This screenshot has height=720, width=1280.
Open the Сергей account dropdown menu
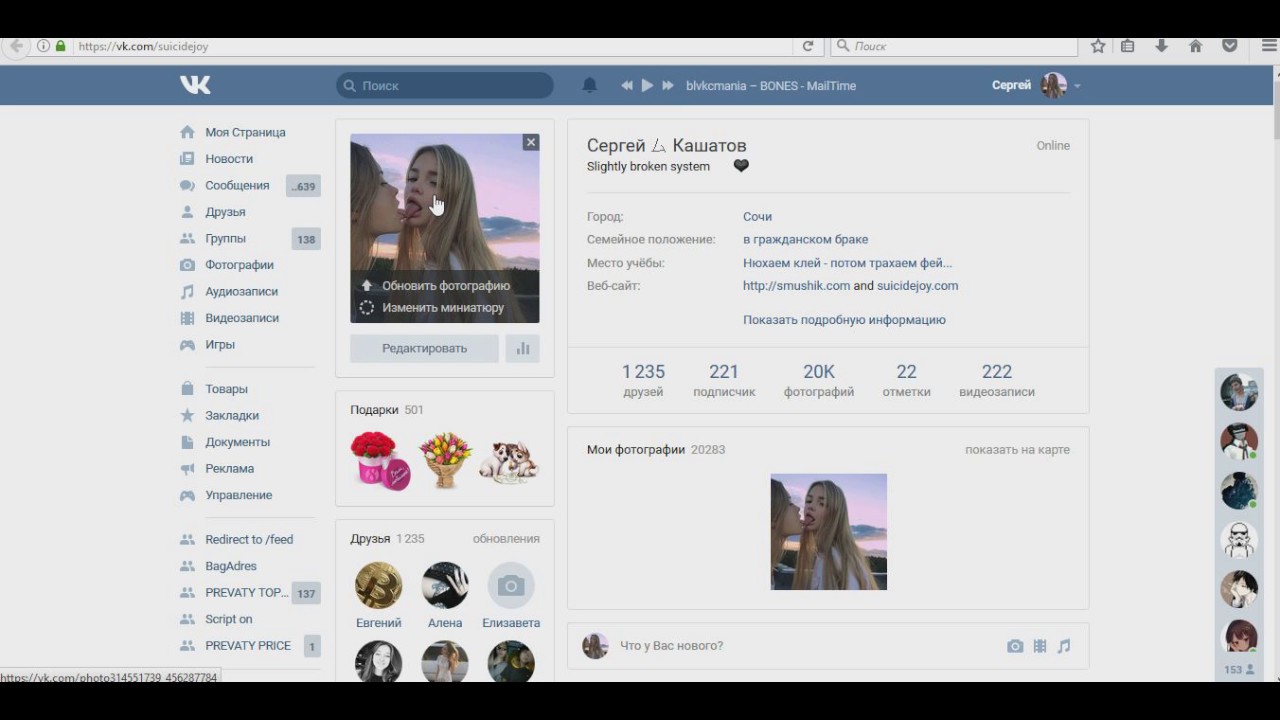click(1036, 85)
